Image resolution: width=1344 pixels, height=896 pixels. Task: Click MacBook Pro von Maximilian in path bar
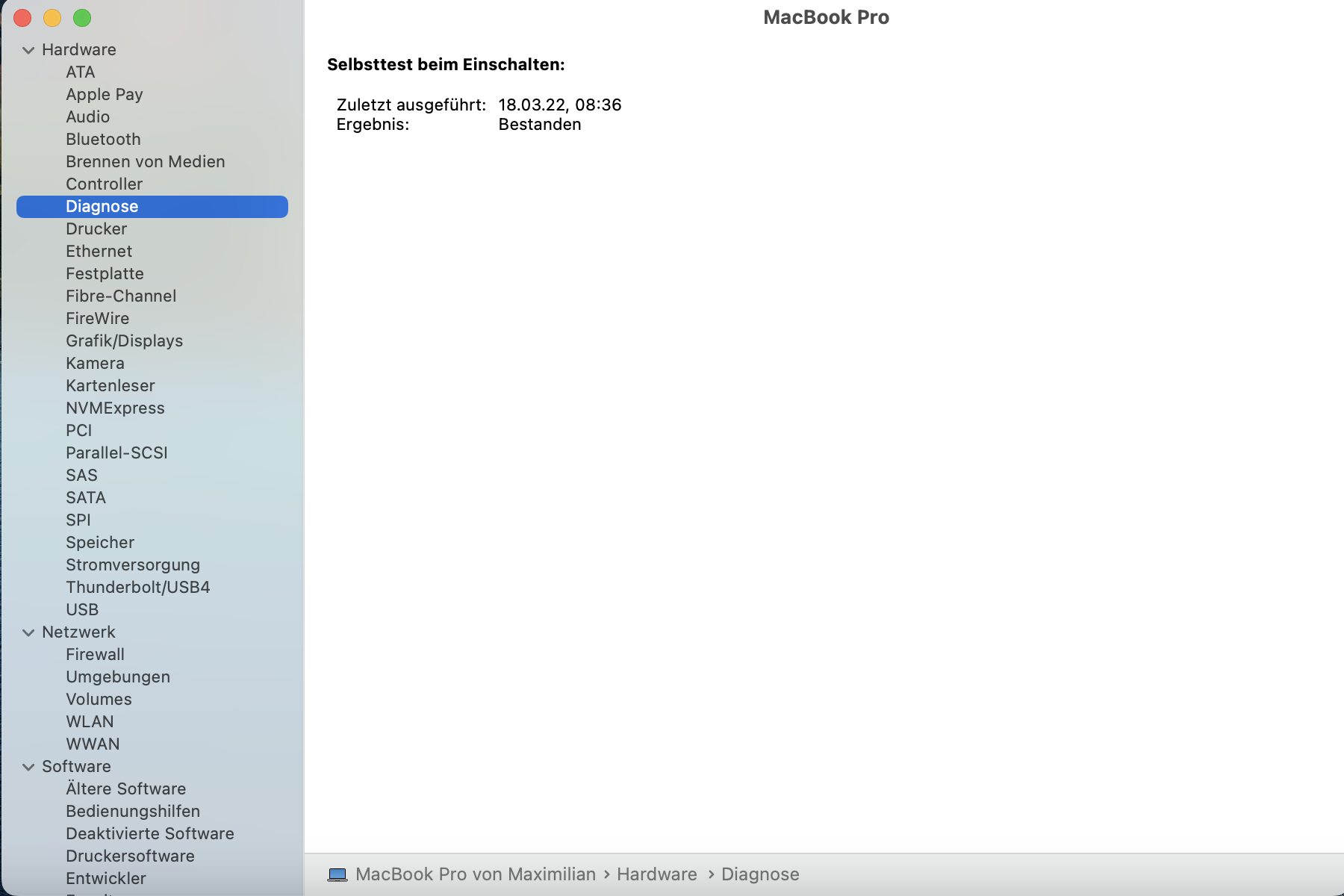(x=476, y=874)
